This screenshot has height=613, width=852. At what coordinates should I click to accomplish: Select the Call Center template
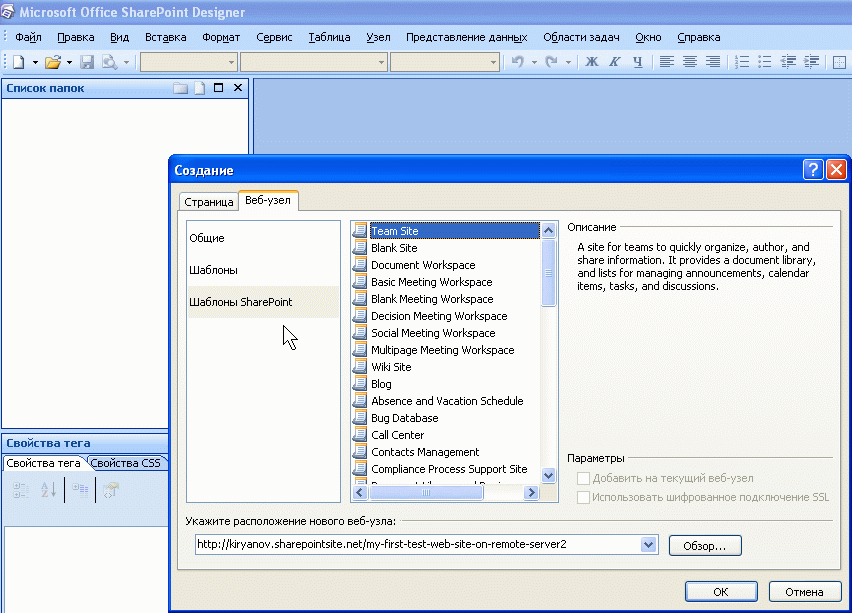click(398, 435)
